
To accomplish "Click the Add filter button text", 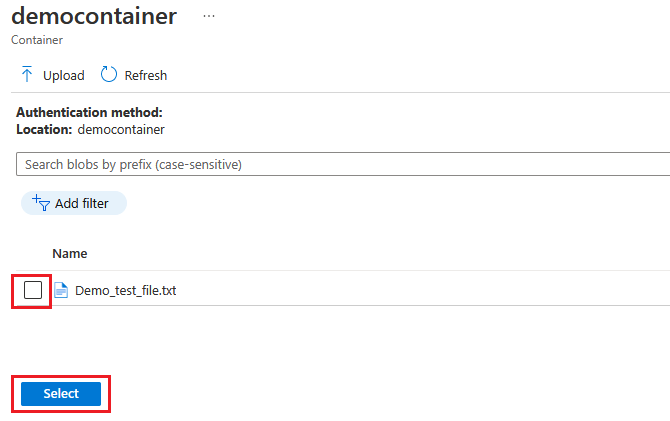I will tap(82, 203).
